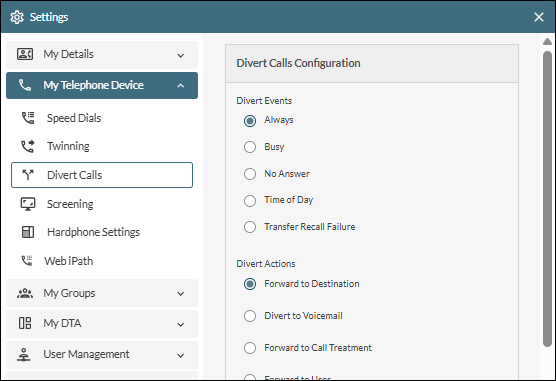Click the Screening monitor icon
The height and width of the screenshot is (381, 556).
point(28,204)
